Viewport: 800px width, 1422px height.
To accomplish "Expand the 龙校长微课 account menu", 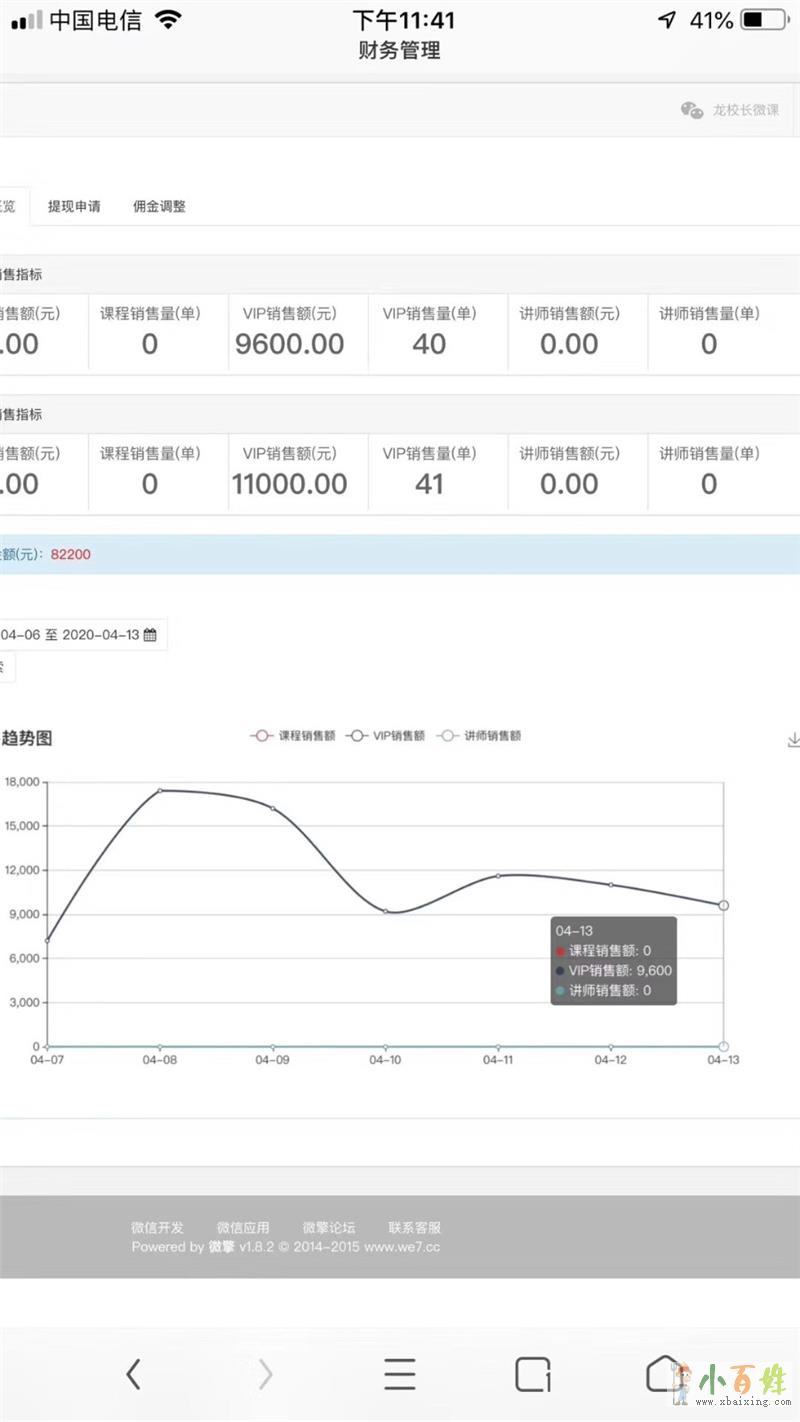I will (x=745, y=111).
